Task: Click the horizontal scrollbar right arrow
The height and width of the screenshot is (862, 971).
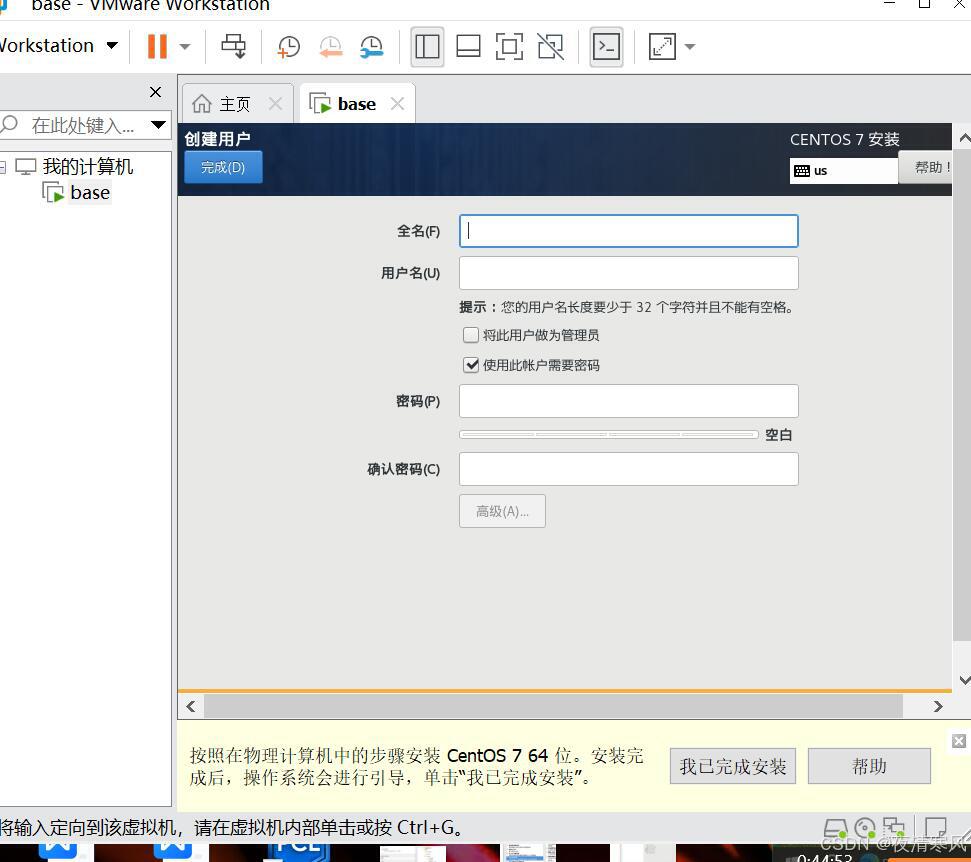Action: 938,707
